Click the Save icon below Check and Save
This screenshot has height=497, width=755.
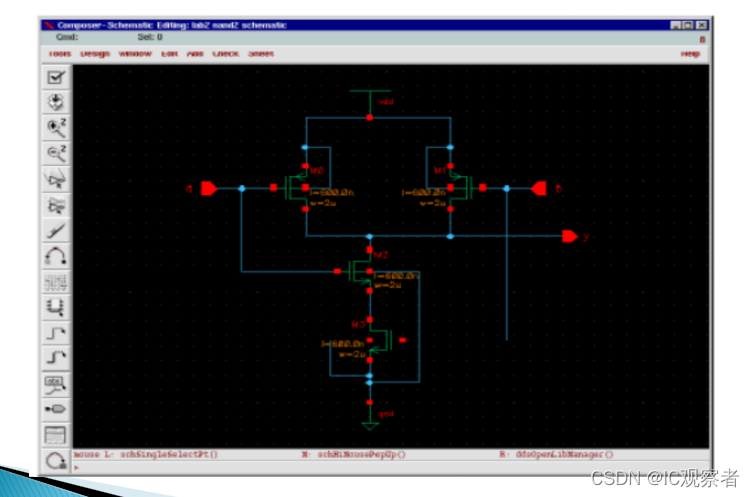tap(56, 102)
